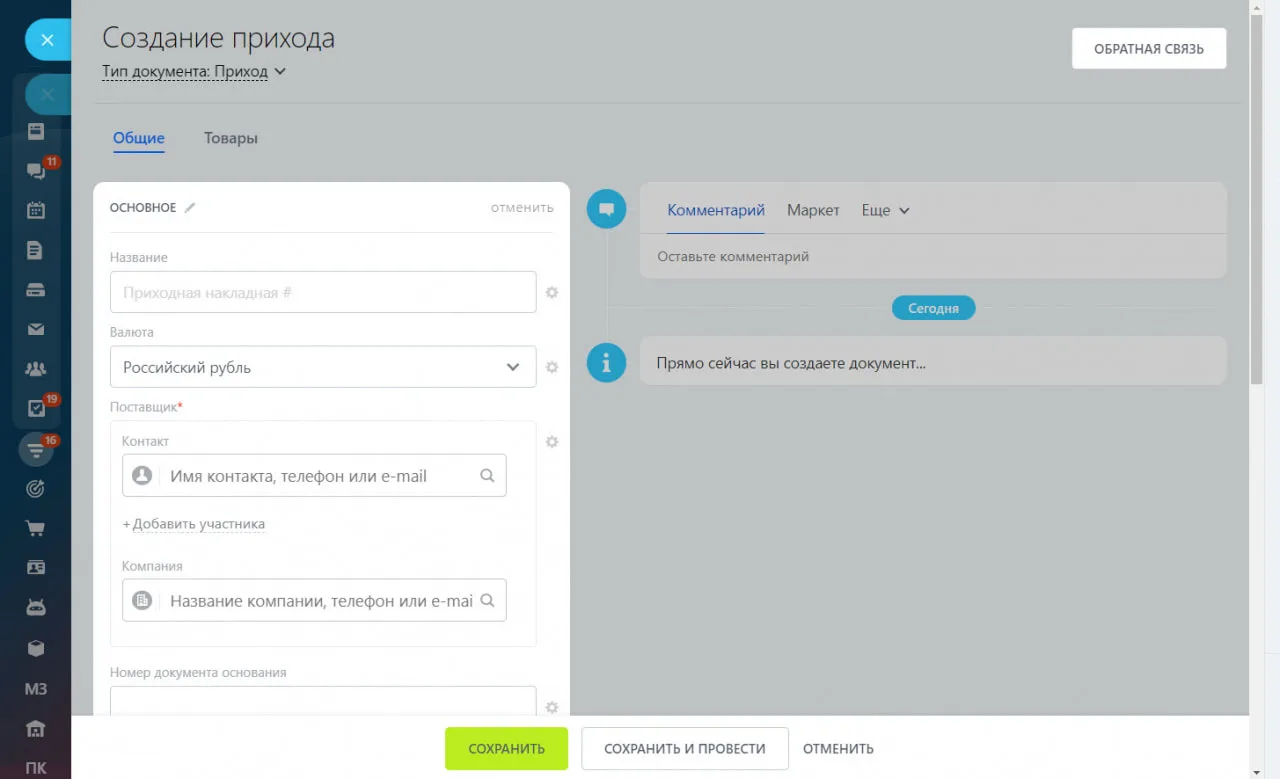The image size is (1280, 779).
Task: Switch to the Общие tab
Action: tap(138, 138)
